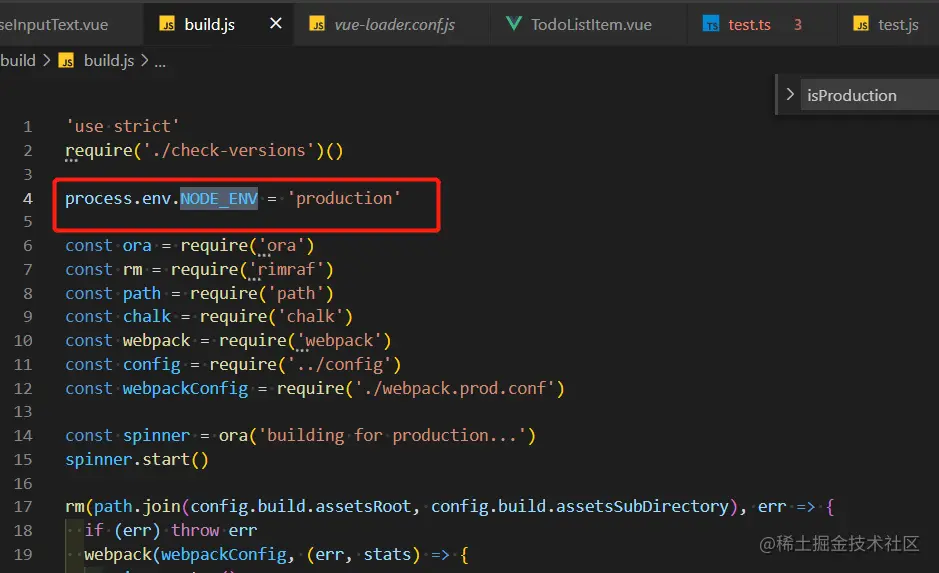
Task: Click the 3 problems badge on test.ts
Action: [x=798, y=25]
